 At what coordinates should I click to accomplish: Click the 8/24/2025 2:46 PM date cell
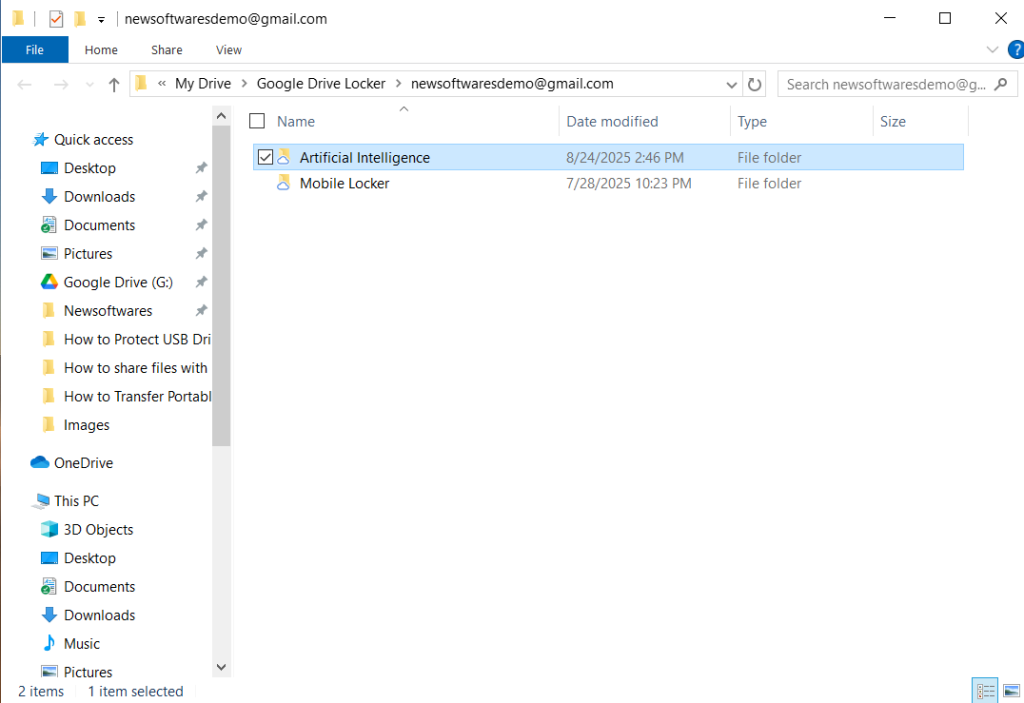tap(624, 157)
